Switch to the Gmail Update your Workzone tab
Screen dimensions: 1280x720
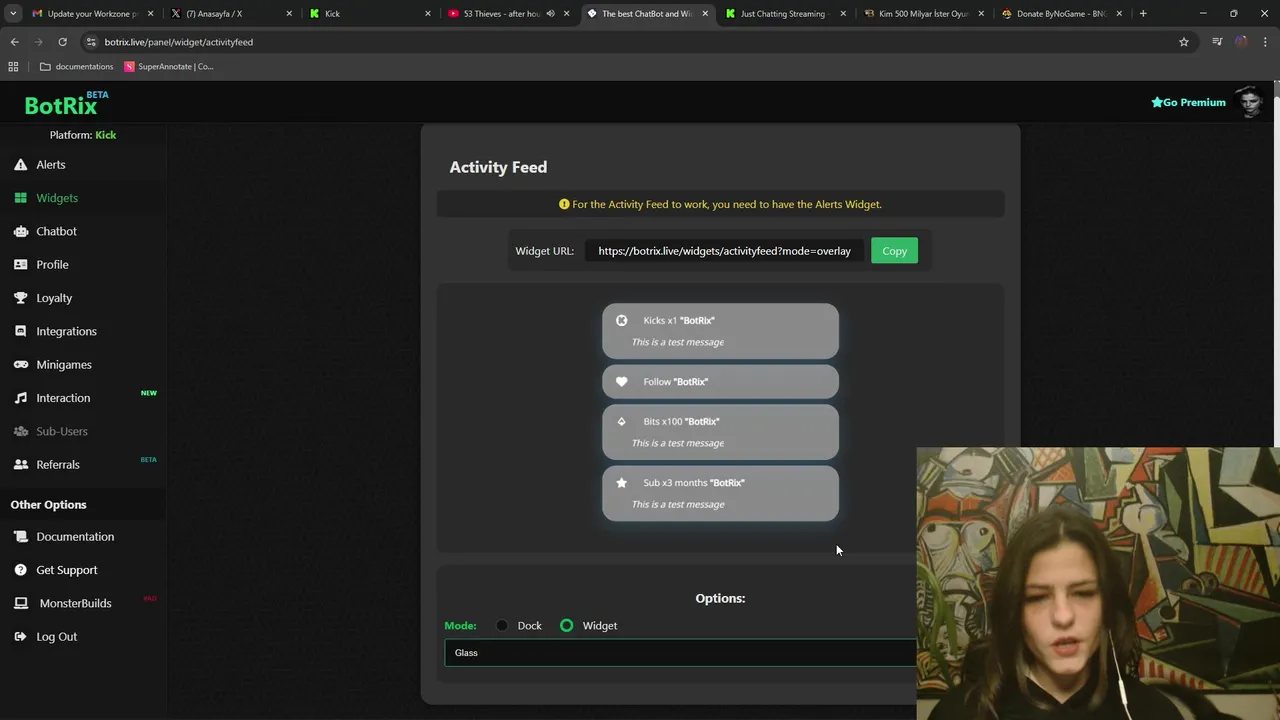point(92,14)
